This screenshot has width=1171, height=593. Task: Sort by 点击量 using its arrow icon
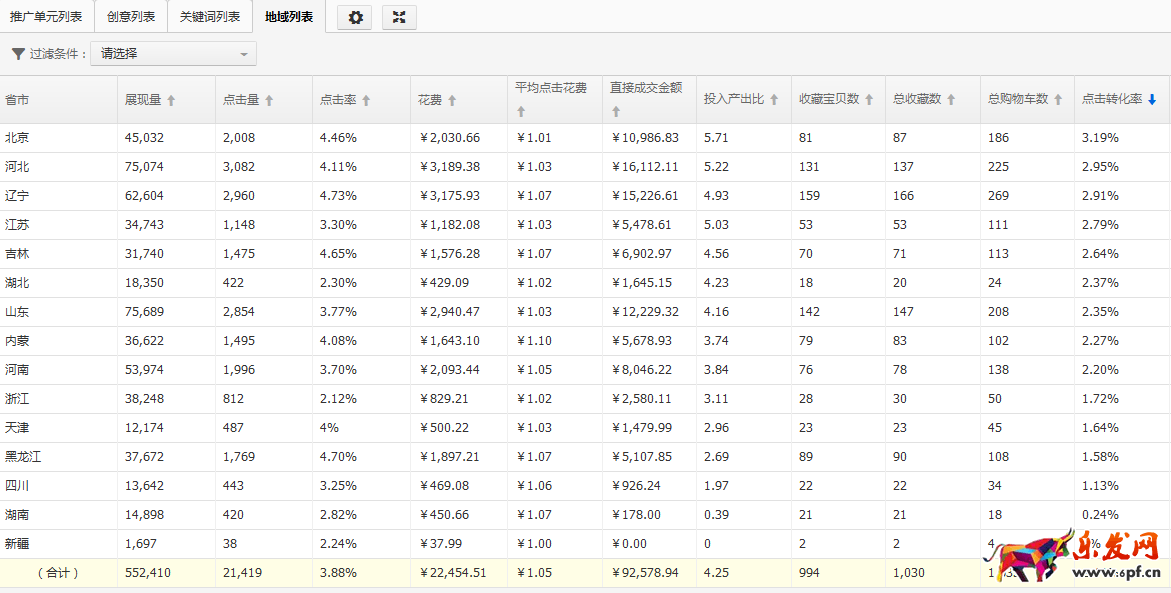point(269,100)
